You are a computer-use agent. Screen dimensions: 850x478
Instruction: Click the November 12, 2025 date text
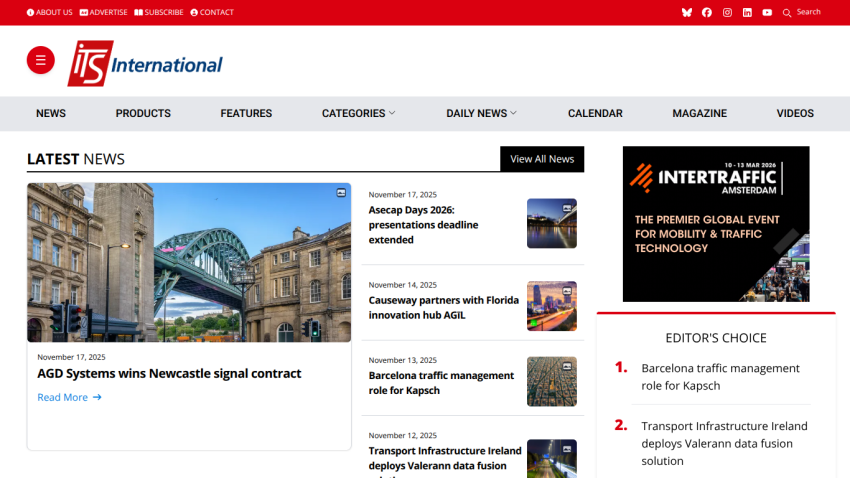click(x=402, y=436)
